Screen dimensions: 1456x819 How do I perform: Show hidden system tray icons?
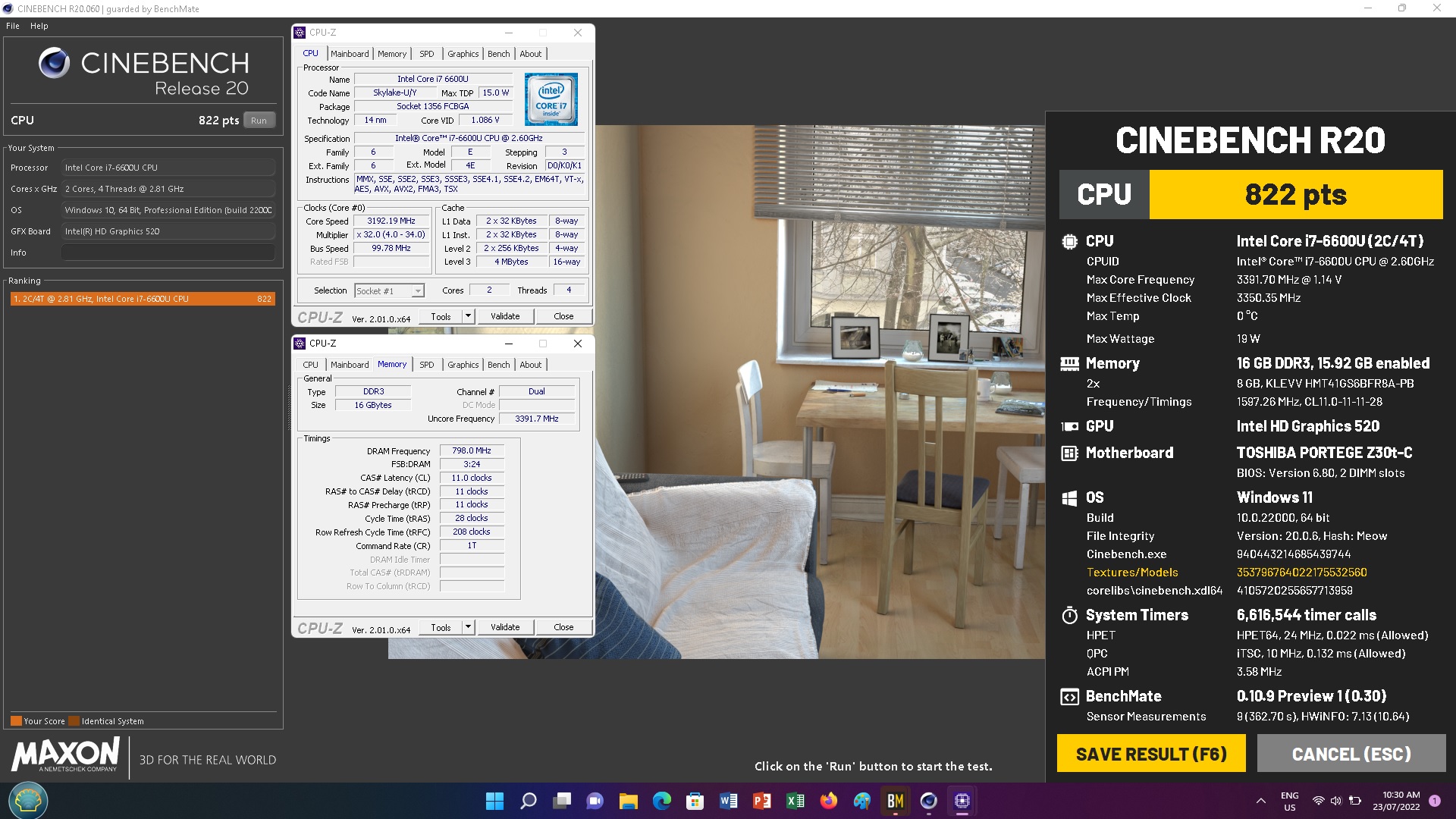1261,801
